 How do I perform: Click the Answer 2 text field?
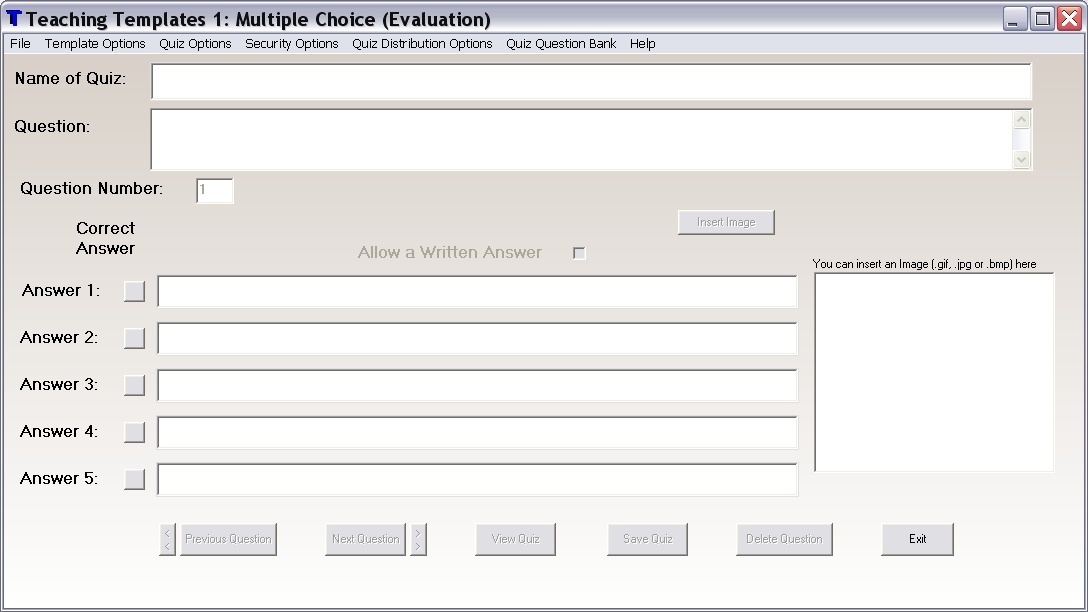(x=477, y=339)
